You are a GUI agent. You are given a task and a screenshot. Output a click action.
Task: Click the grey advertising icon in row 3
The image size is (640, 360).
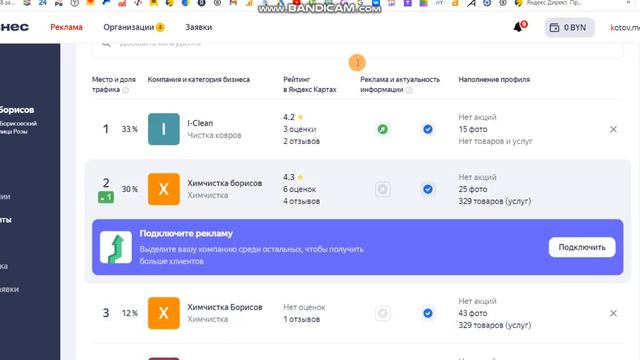[382, 313]
